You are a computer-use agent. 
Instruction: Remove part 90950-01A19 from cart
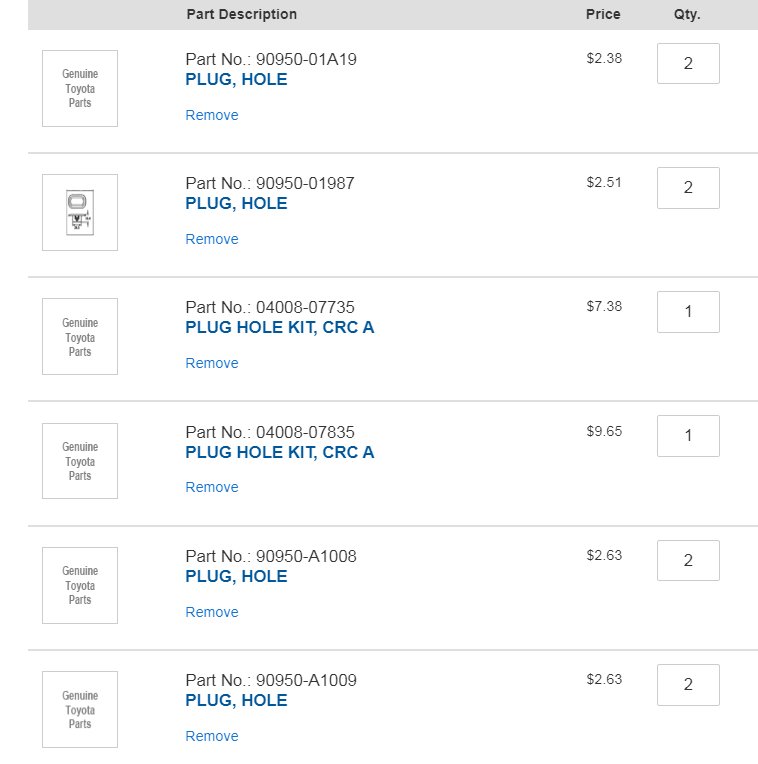(212, 115)
